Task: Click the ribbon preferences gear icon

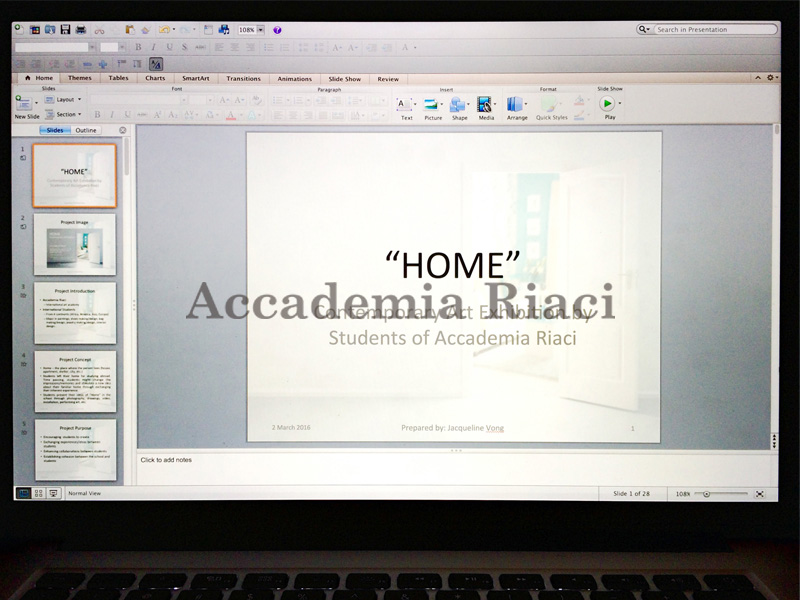Action: 770,78
